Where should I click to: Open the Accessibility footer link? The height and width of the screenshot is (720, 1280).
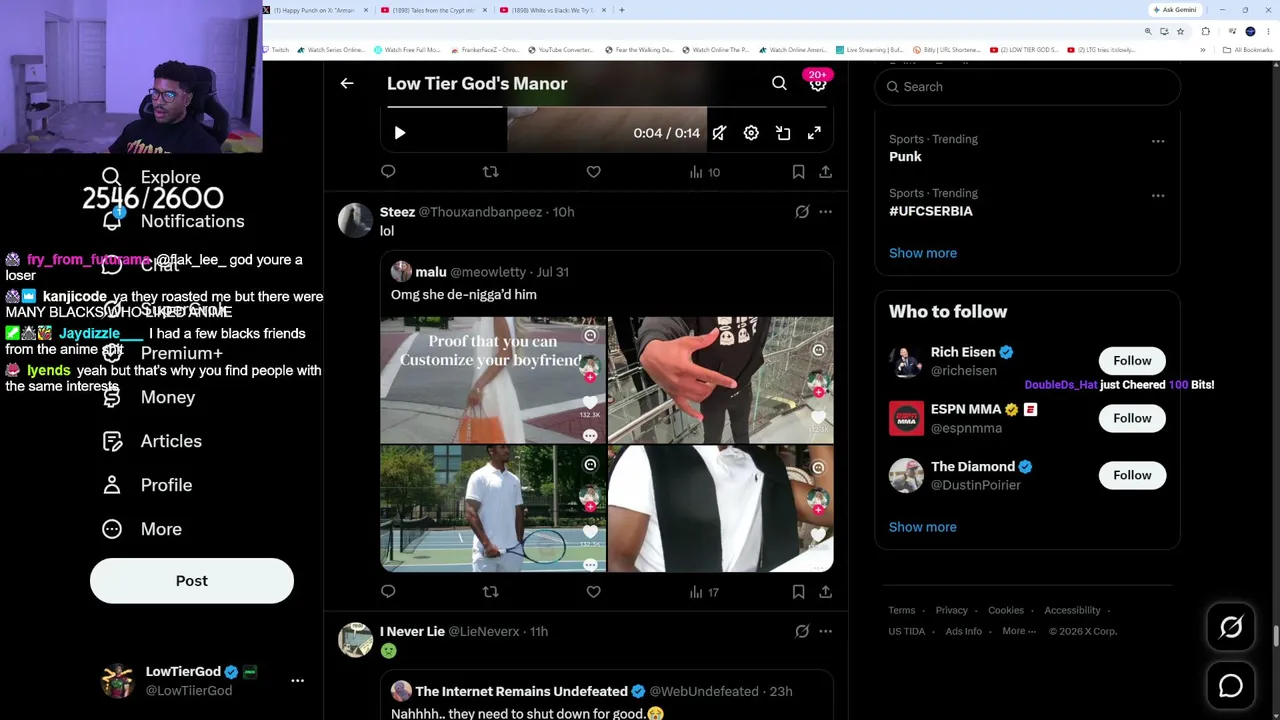(1072, 610)
